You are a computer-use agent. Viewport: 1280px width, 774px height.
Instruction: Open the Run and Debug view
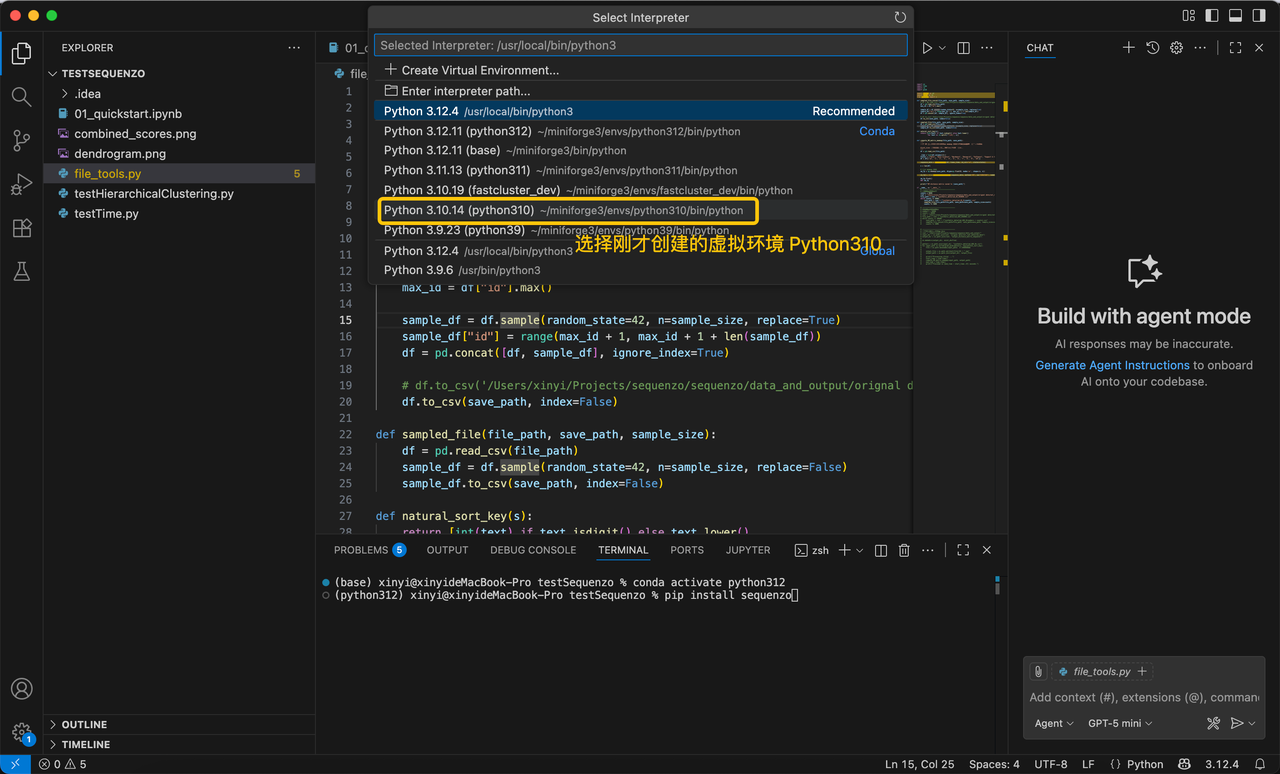[21, 185]
